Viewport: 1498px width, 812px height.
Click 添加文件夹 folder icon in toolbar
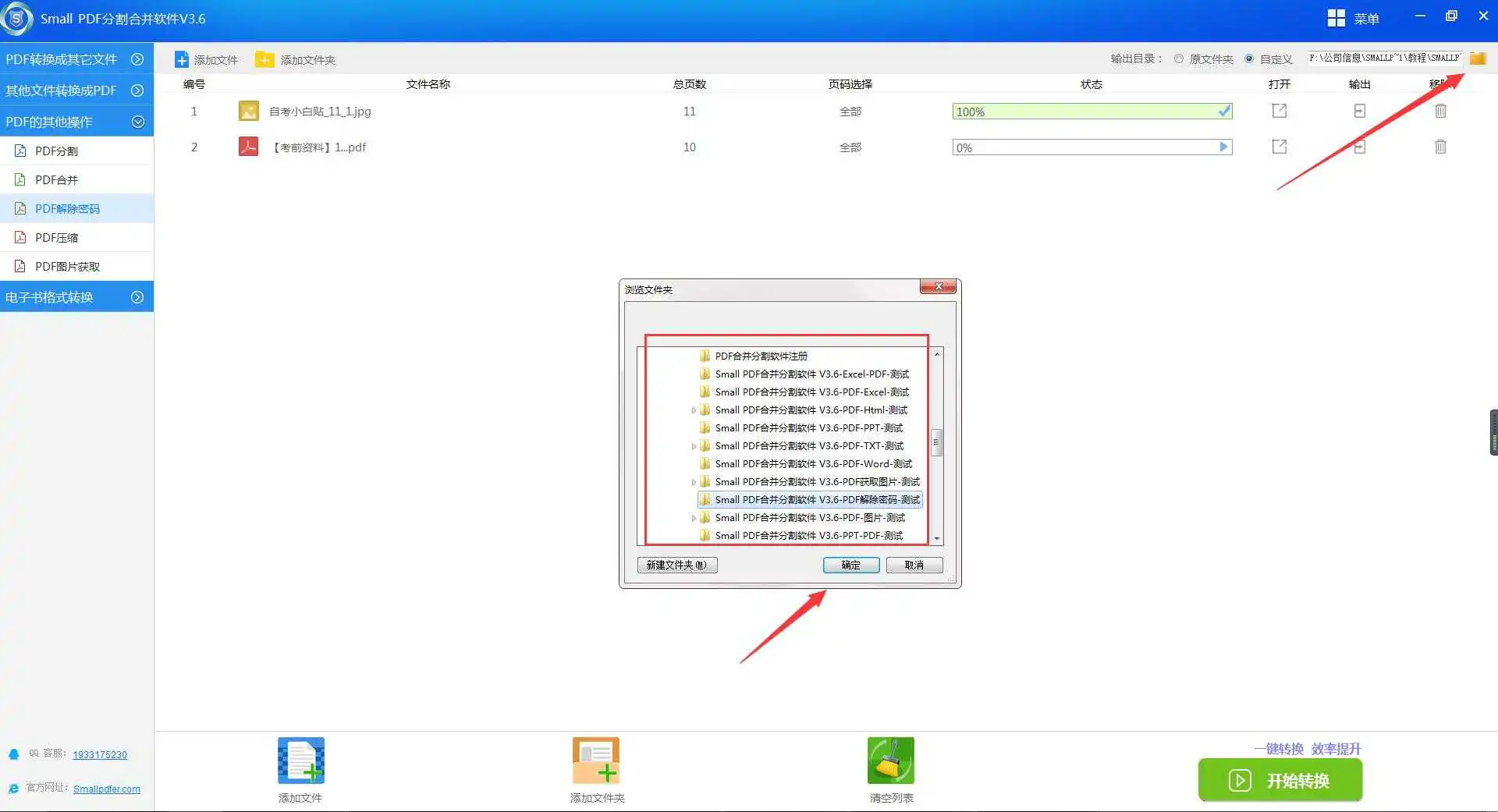pyautogui.click(x=265, y=59)
